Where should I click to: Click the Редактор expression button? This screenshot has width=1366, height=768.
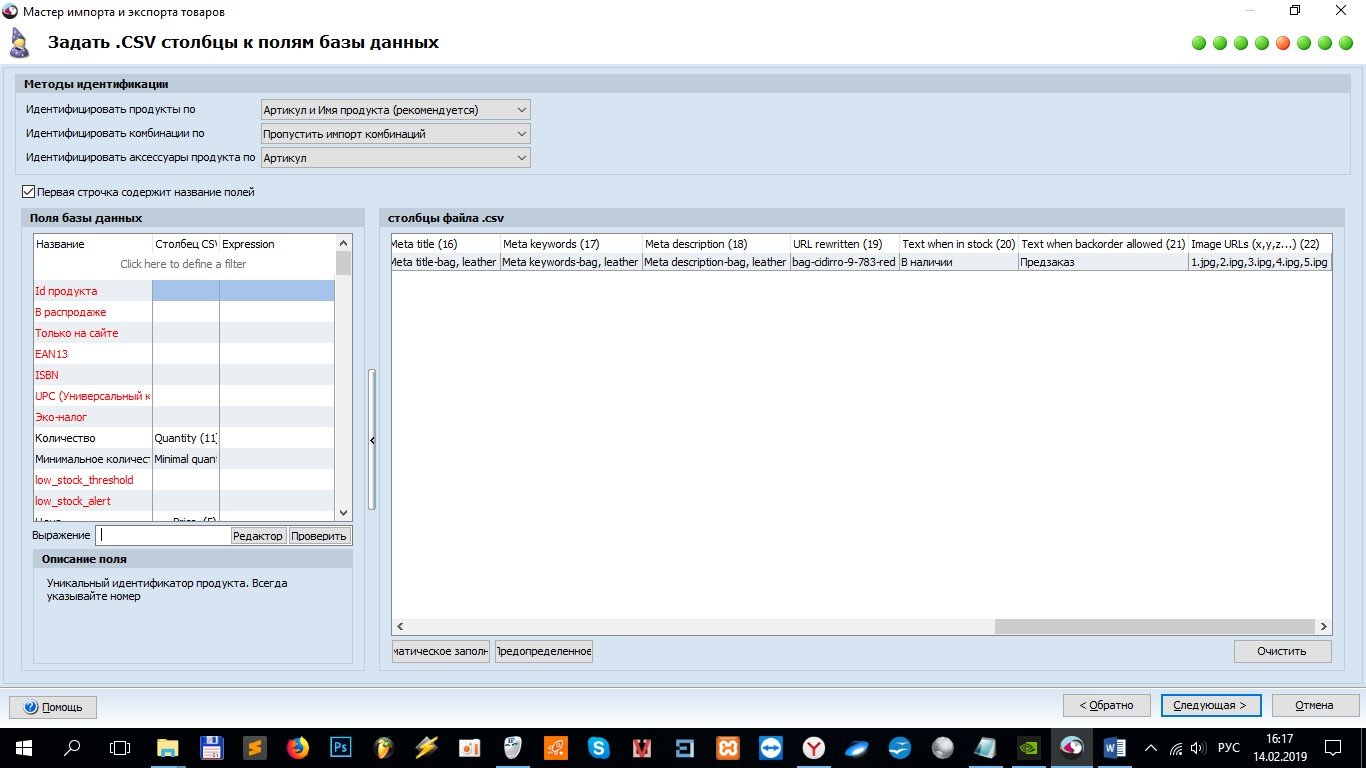258,536
